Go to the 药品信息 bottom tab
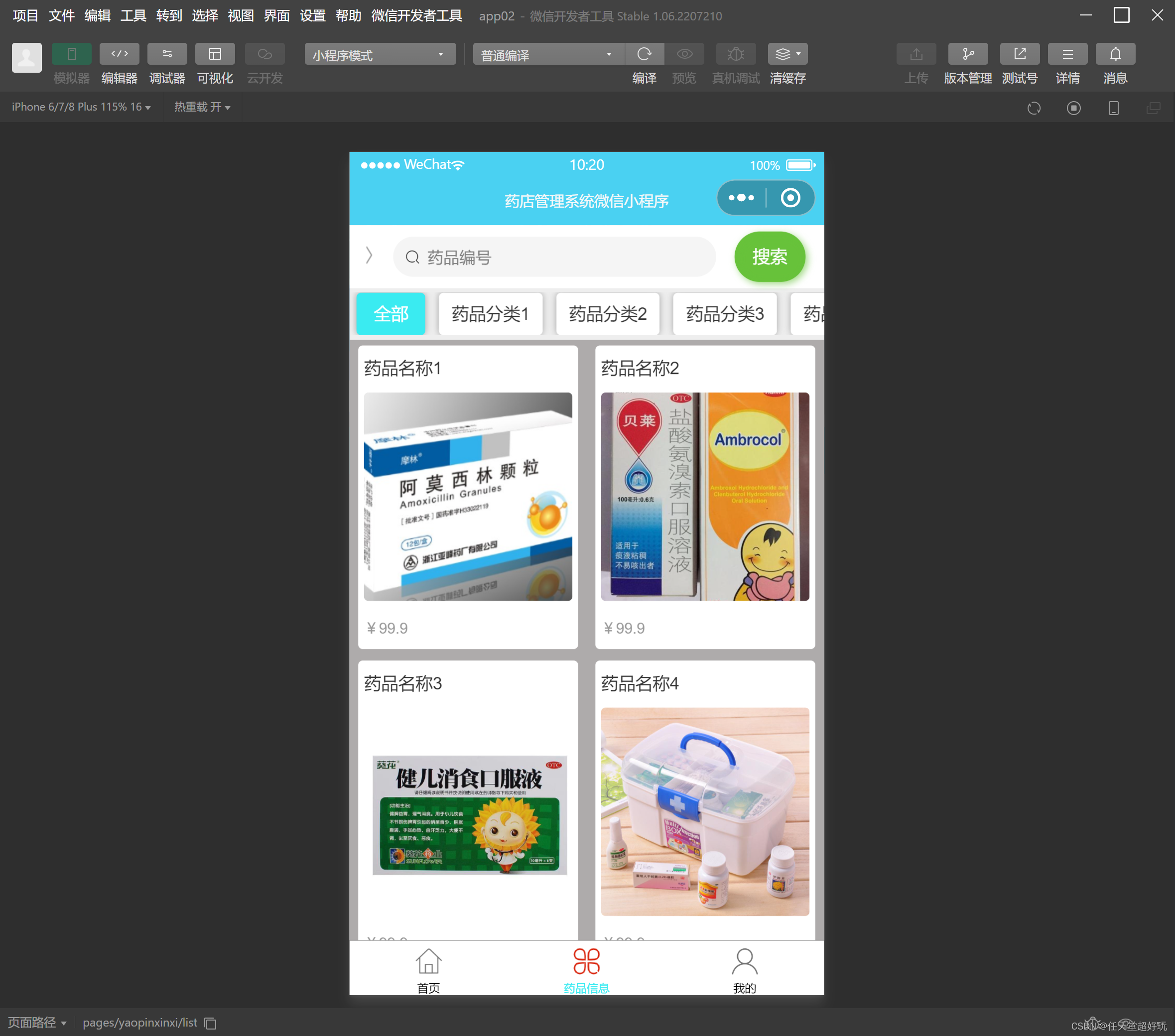 click(x=586, y=970)
